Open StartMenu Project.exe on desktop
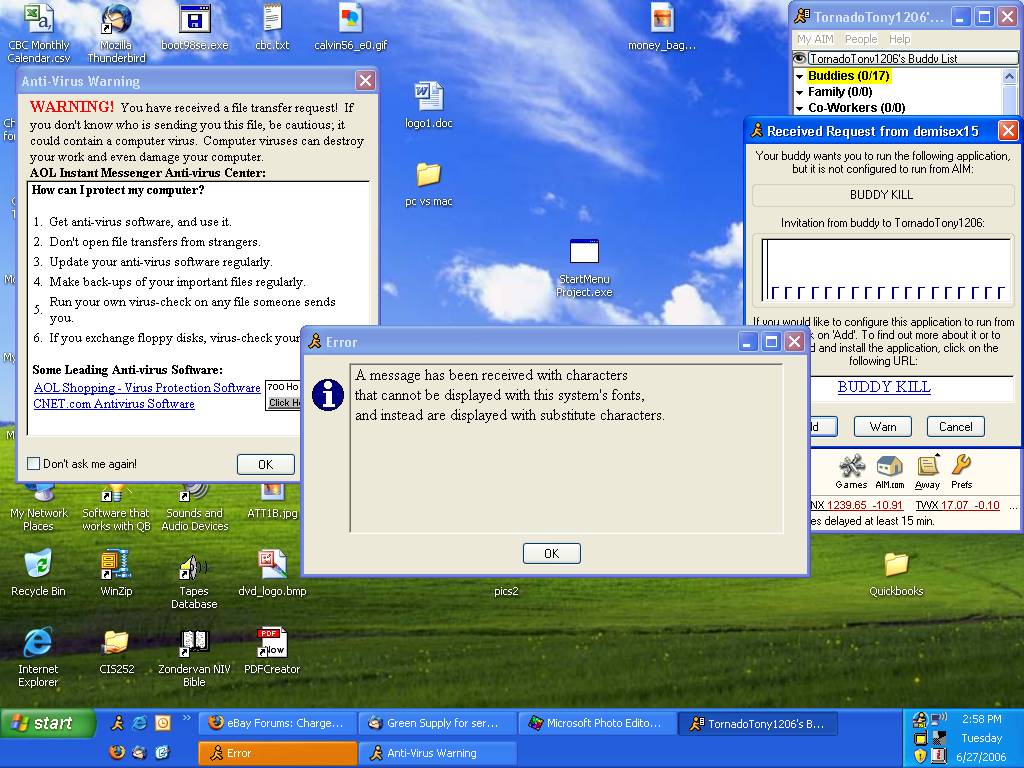Image resolution: width=1024 pixels, height=768 pixels. [x=585, y=253]
